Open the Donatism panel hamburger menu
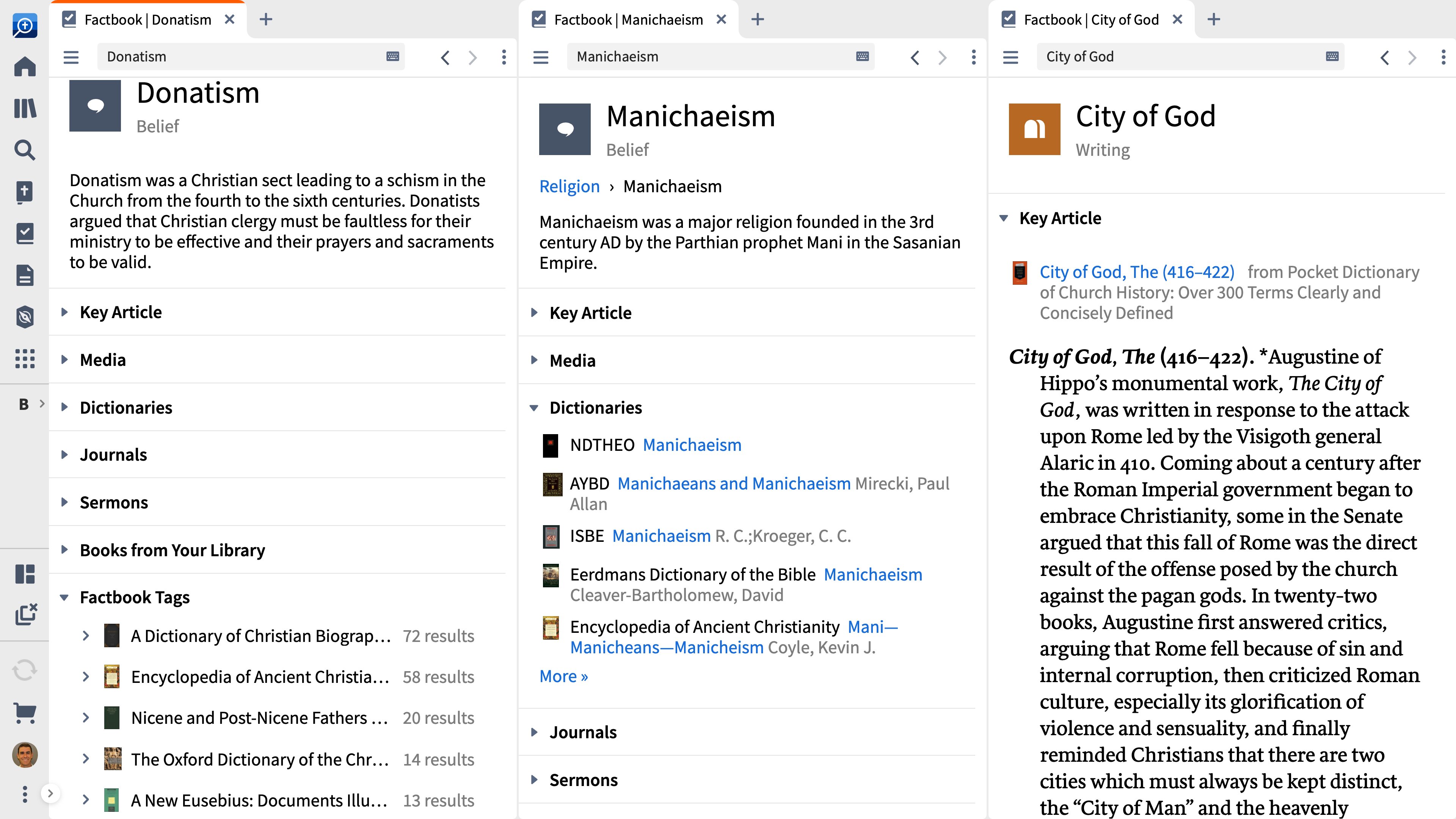Image resolution: width=1456 pixels, height=819 pixels. [71, 57]
